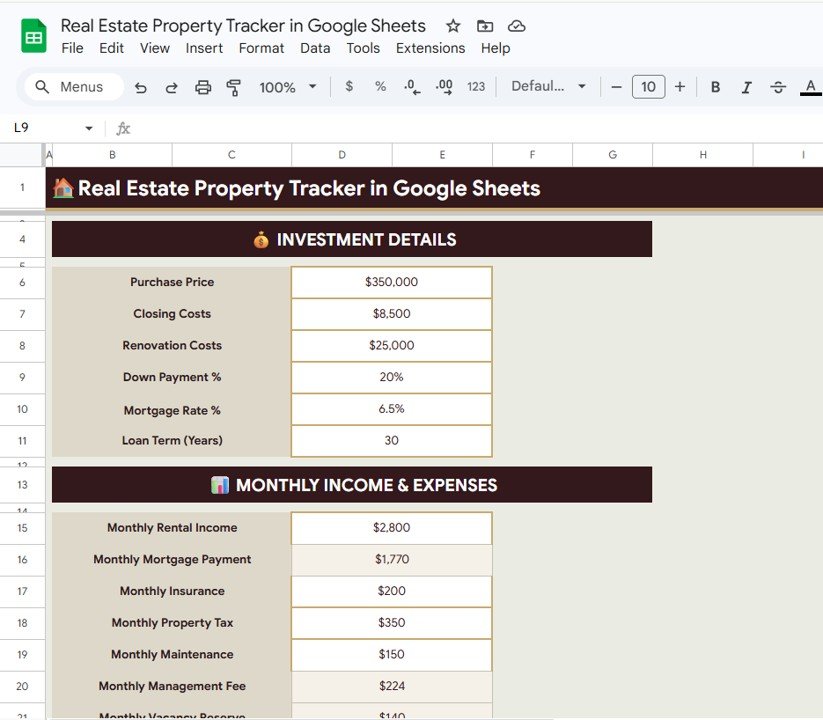Screen dimensions: 823x720
Task: Open the zoom level dropdown (100%)
Action: click(288, 87)
